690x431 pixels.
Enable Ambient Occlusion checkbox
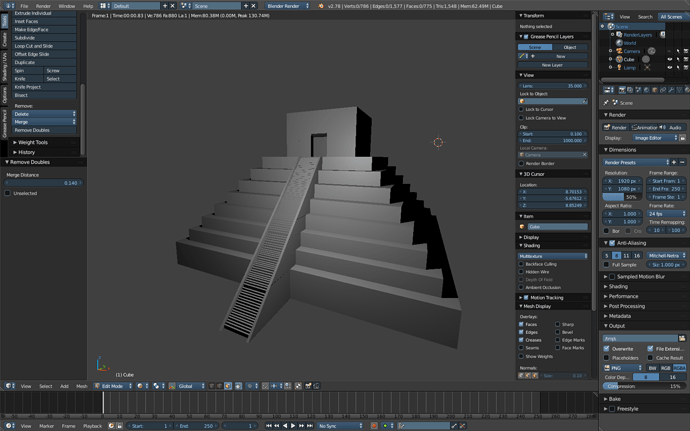pyautogui.click(x=521, y=287)
